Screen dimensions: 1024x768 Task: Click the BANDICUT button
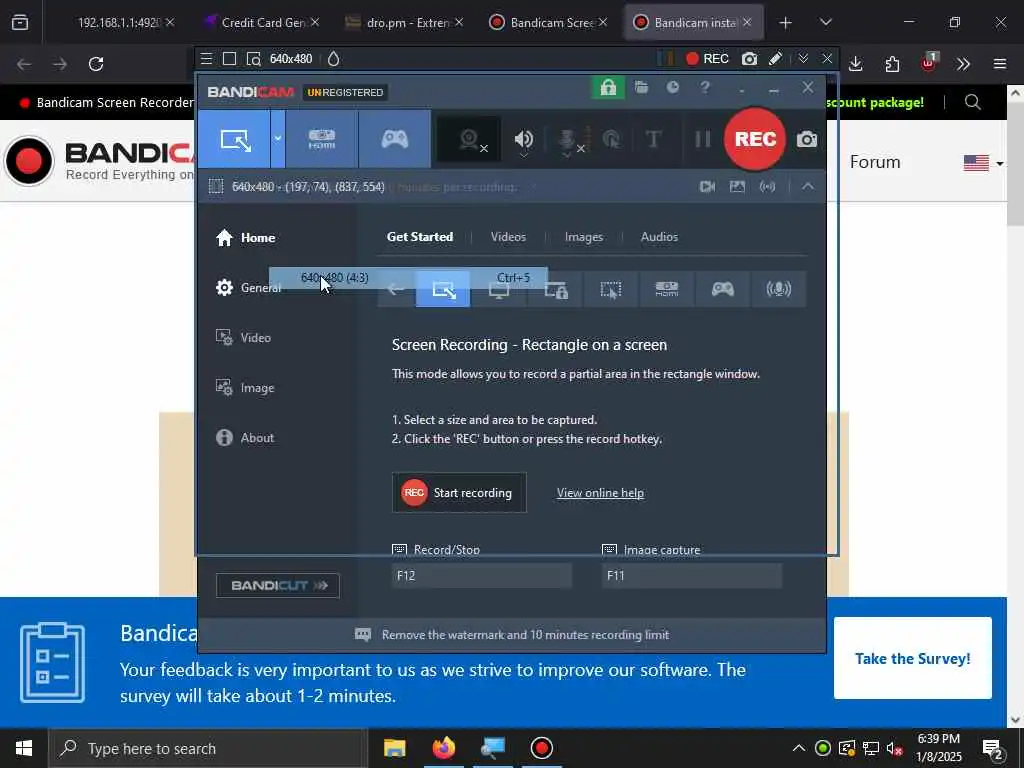(x=278, y=585)
